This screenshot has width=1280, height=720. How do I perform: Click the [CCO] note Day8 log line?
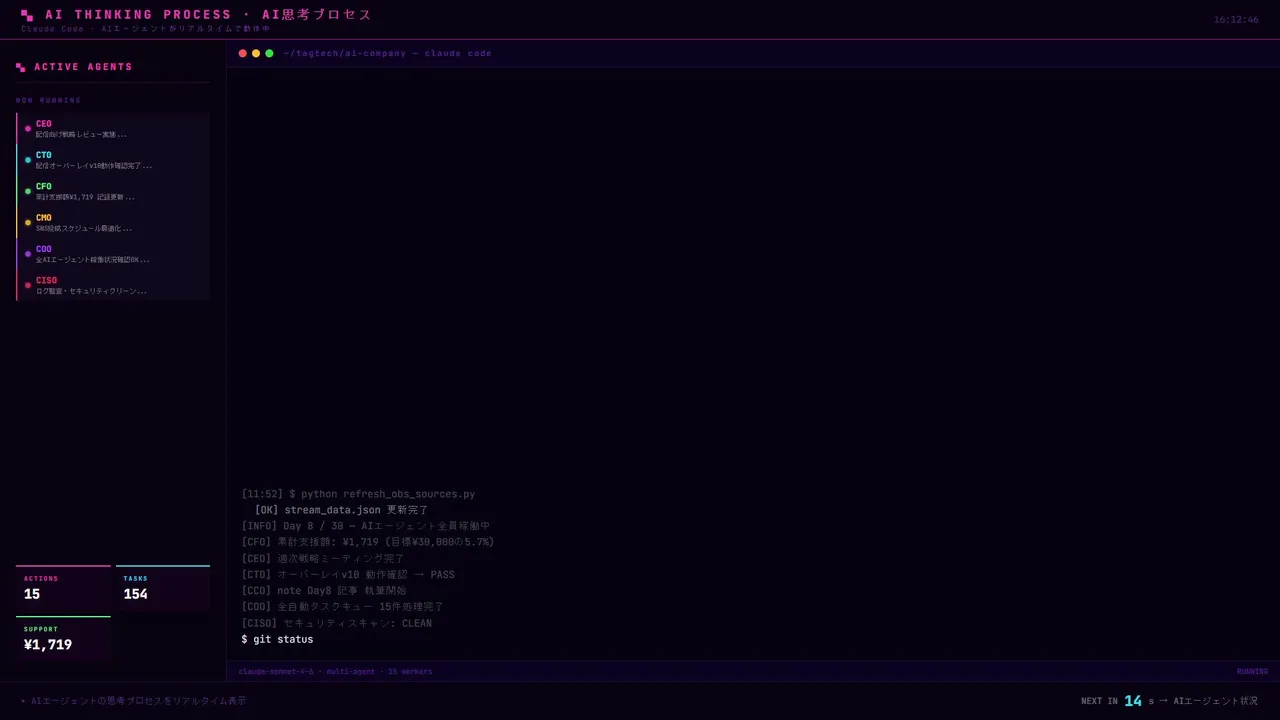tap(324, 591)
